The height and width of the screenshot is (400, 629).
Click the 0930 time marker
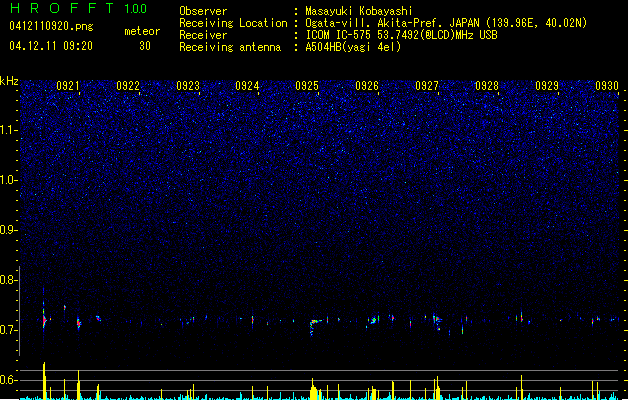[607, 86]
